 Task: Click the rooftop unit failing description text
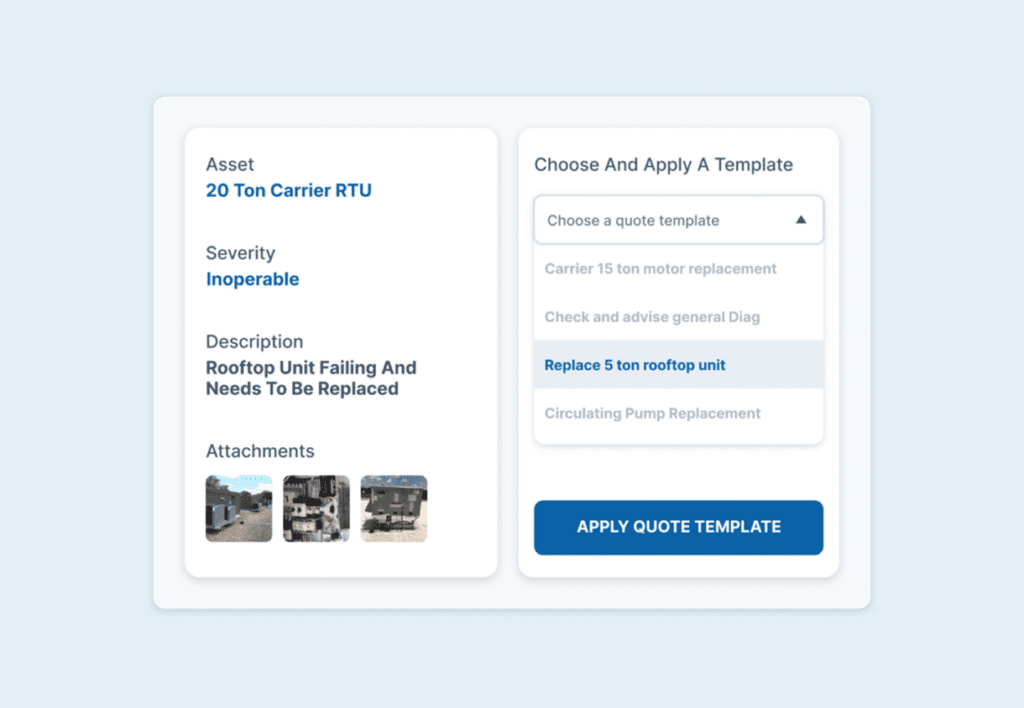pyautogui.click(x=310, y=378)
